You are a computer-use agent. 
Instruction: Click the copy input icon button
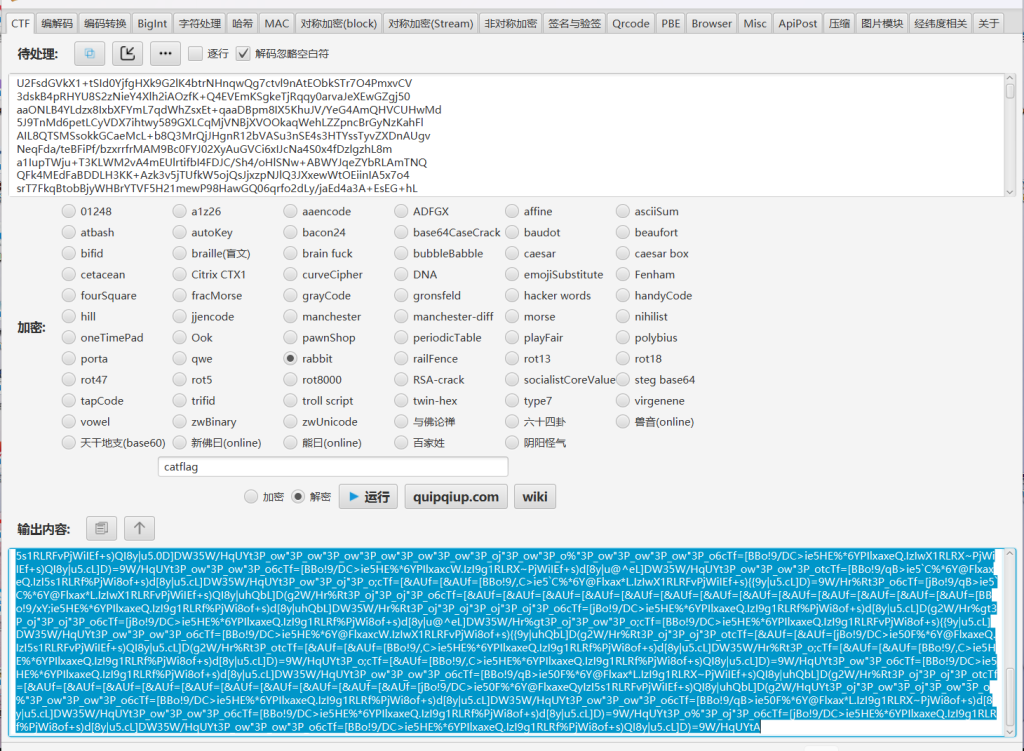click(x=90, y=53)
